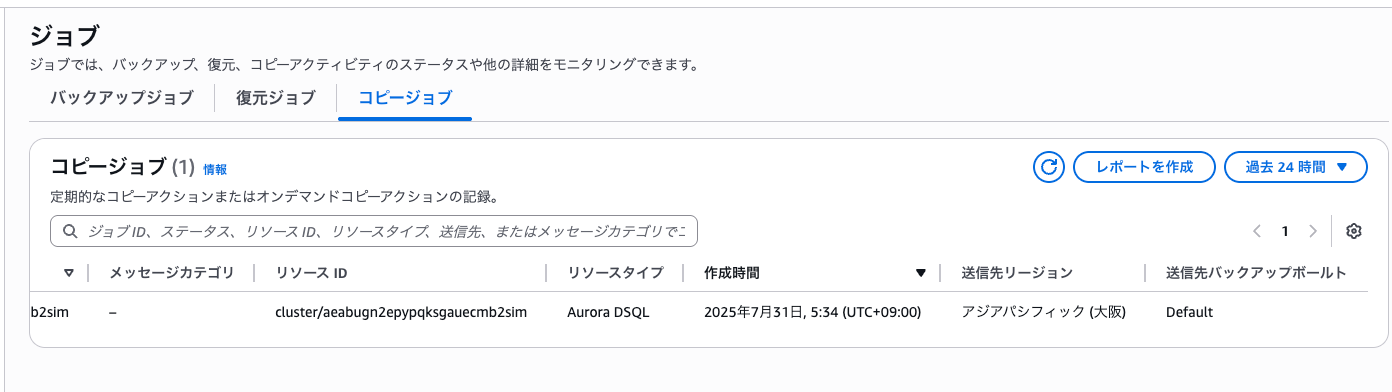Refresh the copy jobs list
This screenshot has width=1392, height=392.
click(1049, 167)
